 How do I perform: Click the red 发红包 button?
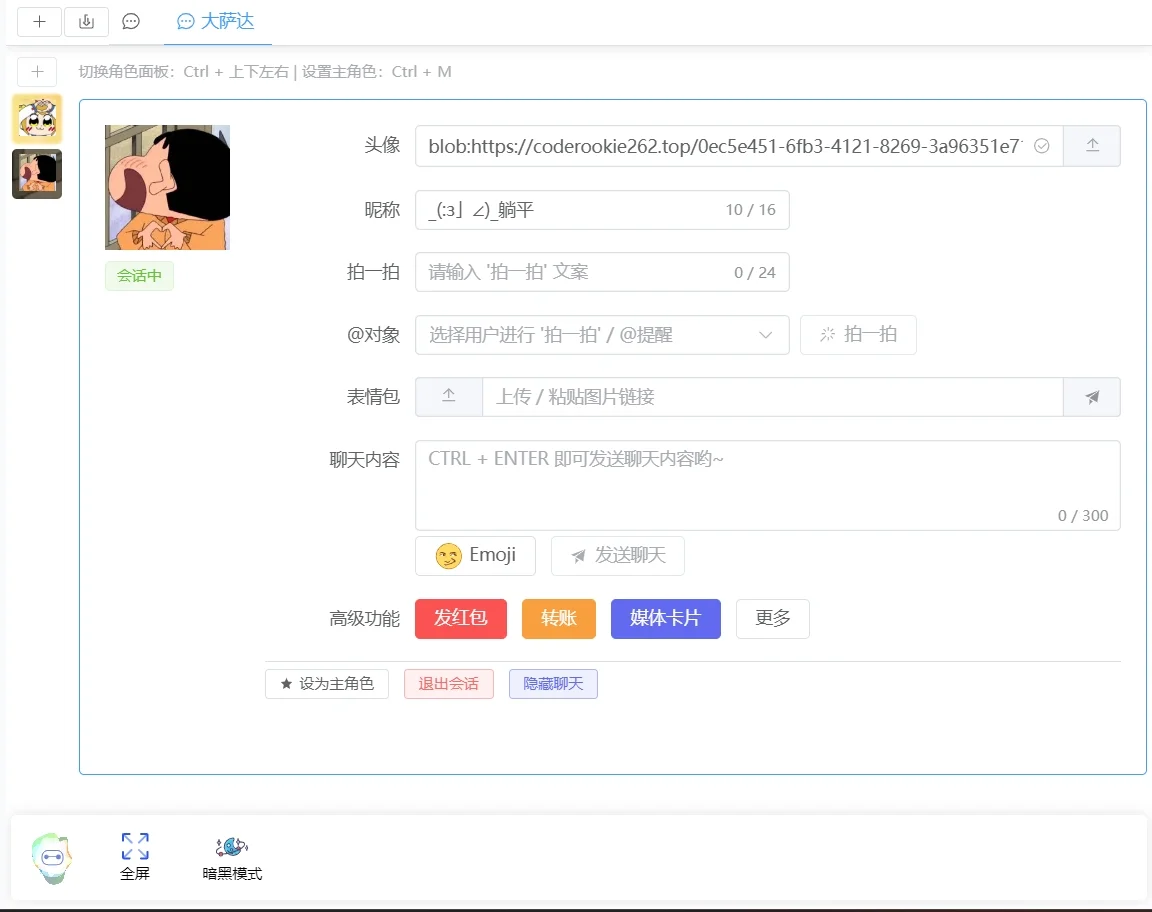461,618
